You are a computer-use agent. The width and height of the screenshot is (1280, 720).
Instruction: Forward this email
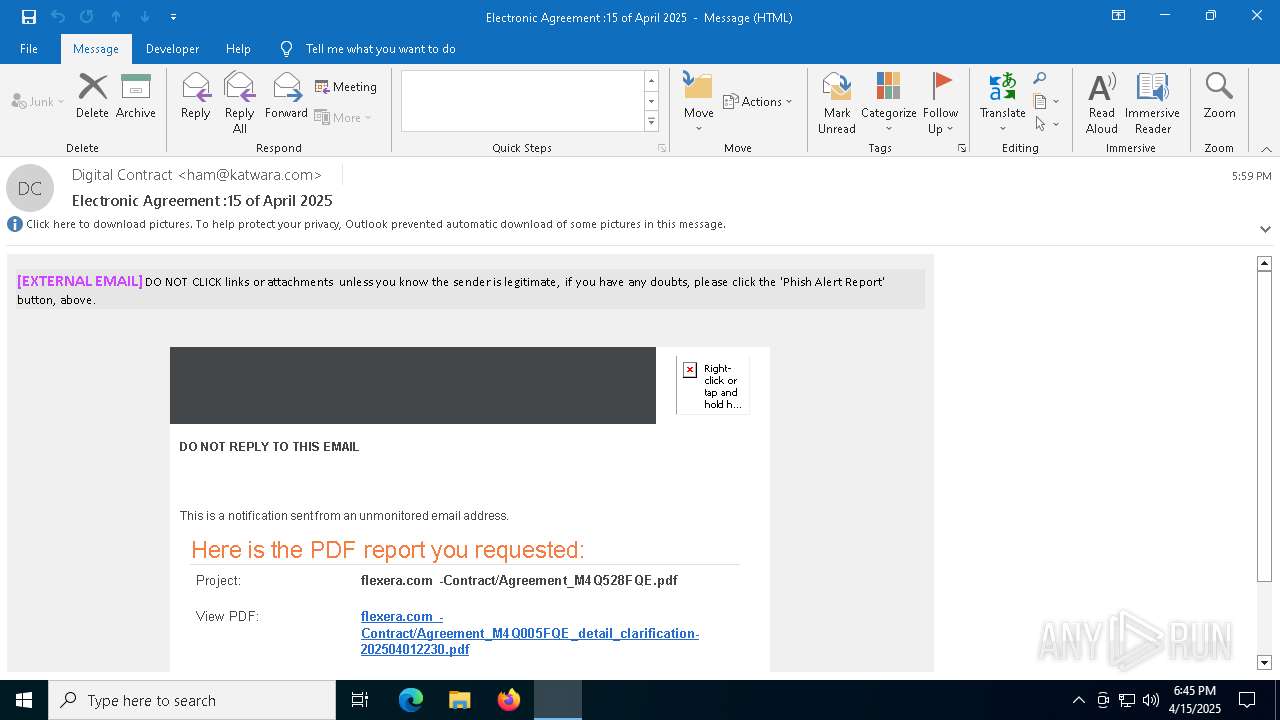[x=286, y=97]
